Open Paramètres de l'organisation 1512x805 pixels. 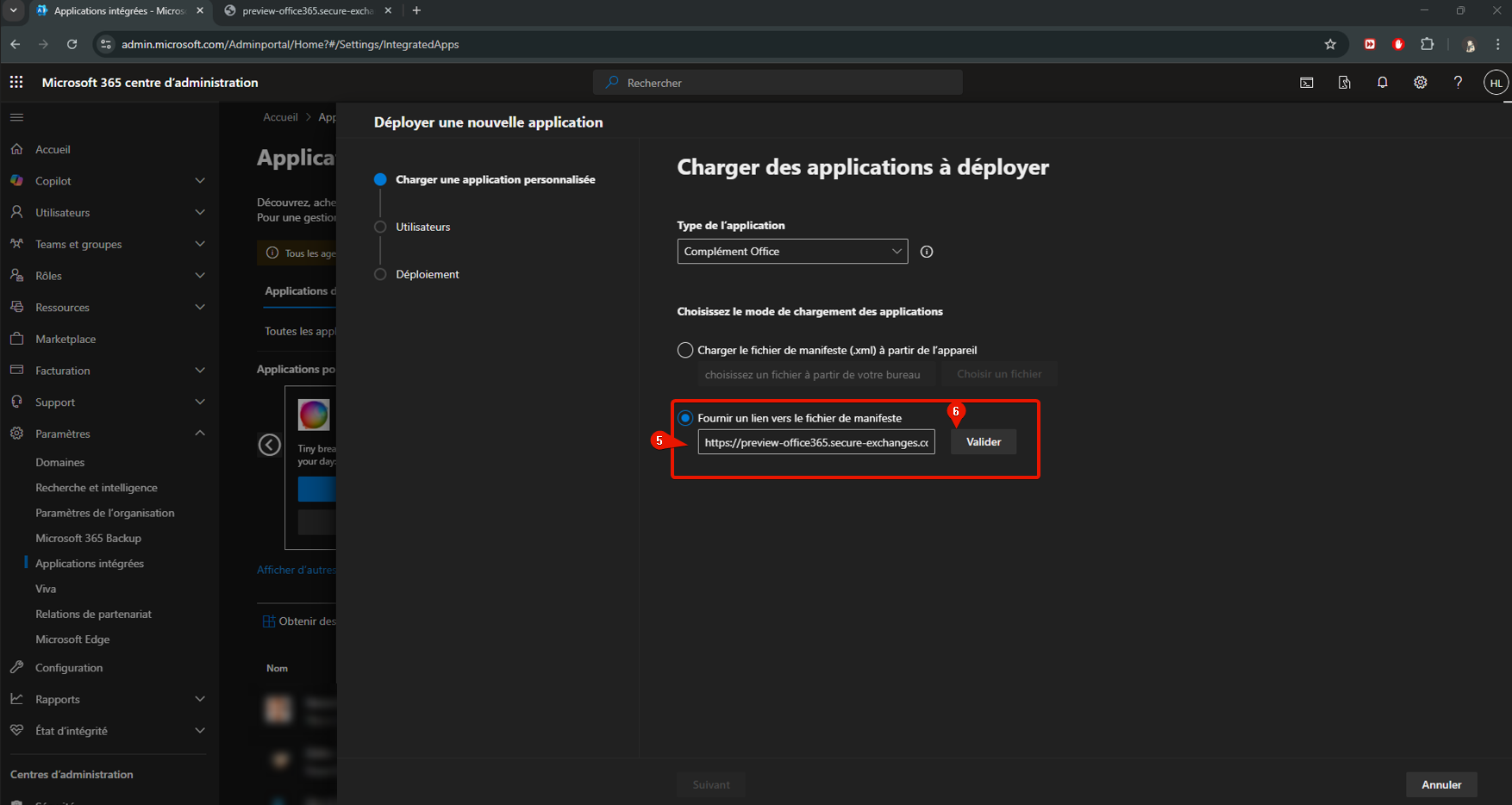click(105, 513)
